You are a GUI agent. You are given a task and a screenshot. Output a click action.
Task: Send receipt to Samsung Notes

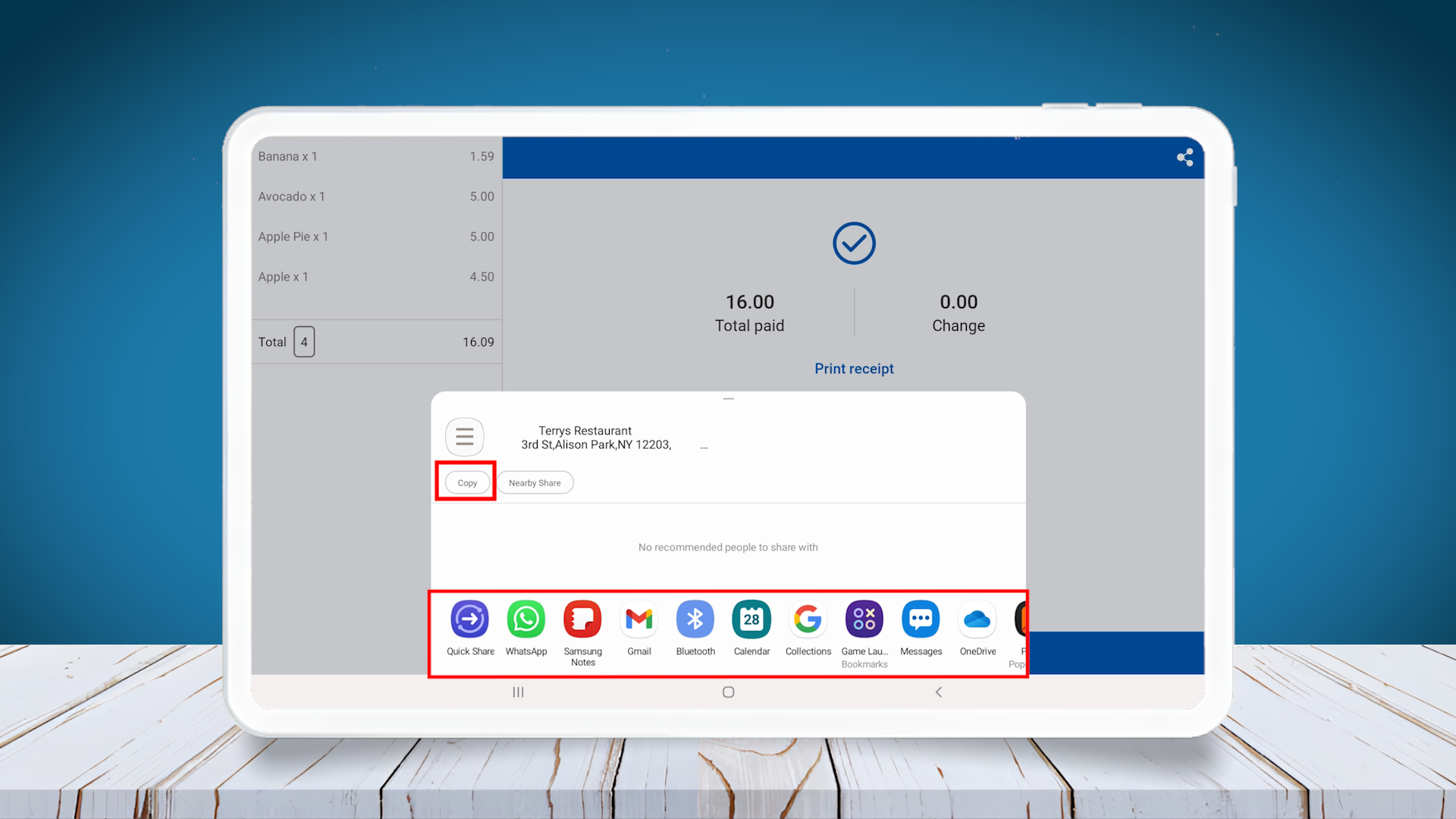point(582,620)
